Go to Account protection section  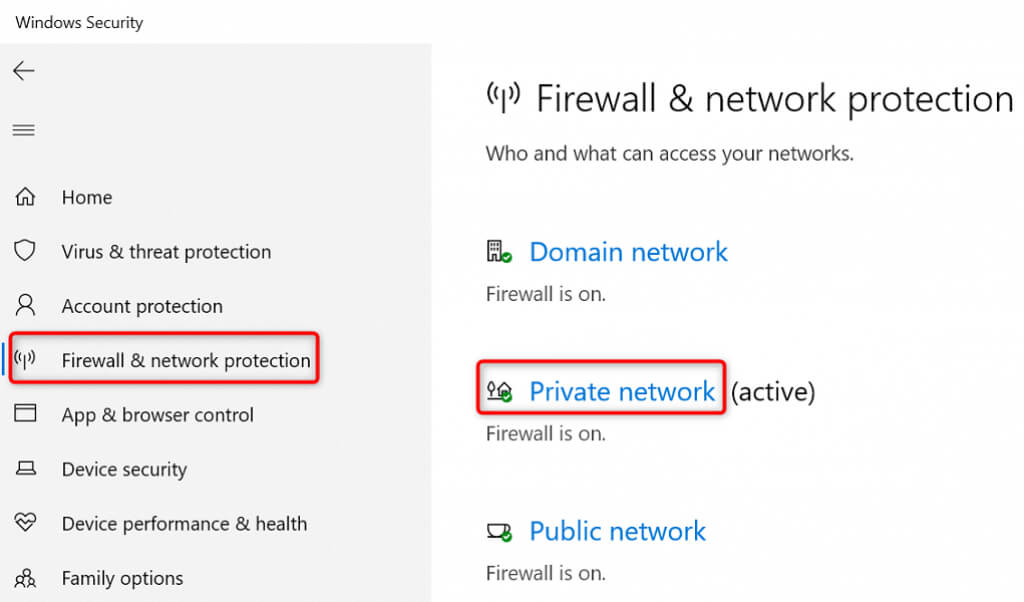point(142,306)
